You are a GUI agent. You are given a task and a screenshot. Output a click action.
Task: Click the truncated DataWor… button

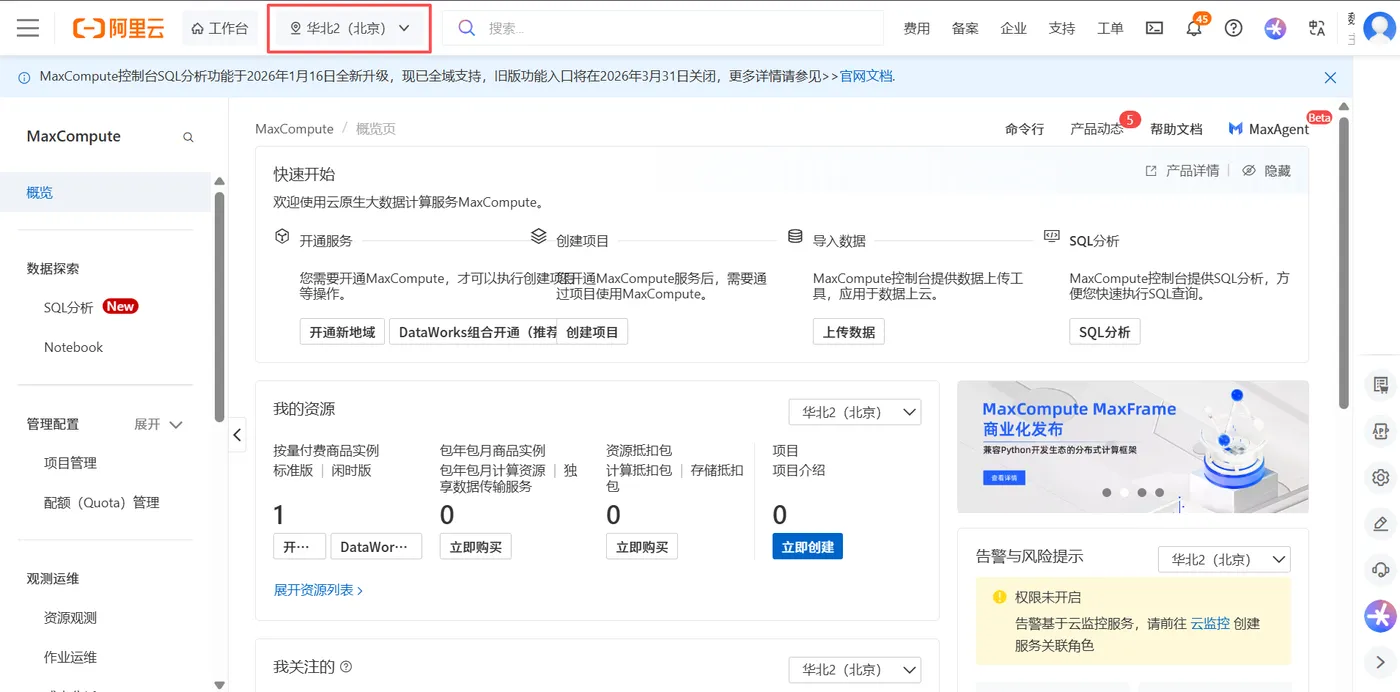tap(376, 547)
